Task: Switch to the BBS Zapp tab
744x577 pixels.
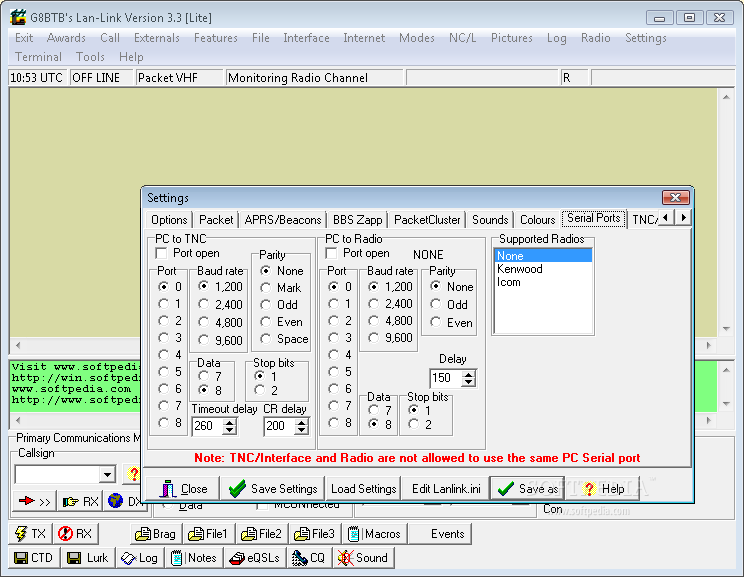Action: click(x=357, y=220)
